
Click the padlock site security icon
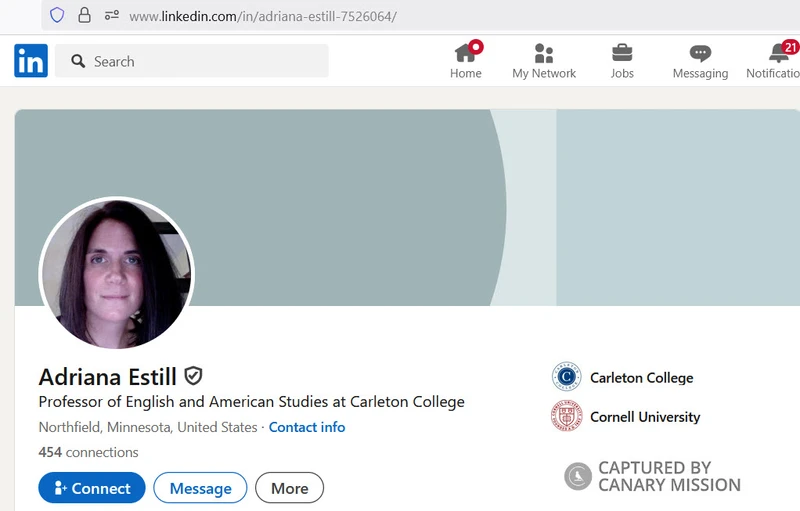pos(84,15)
